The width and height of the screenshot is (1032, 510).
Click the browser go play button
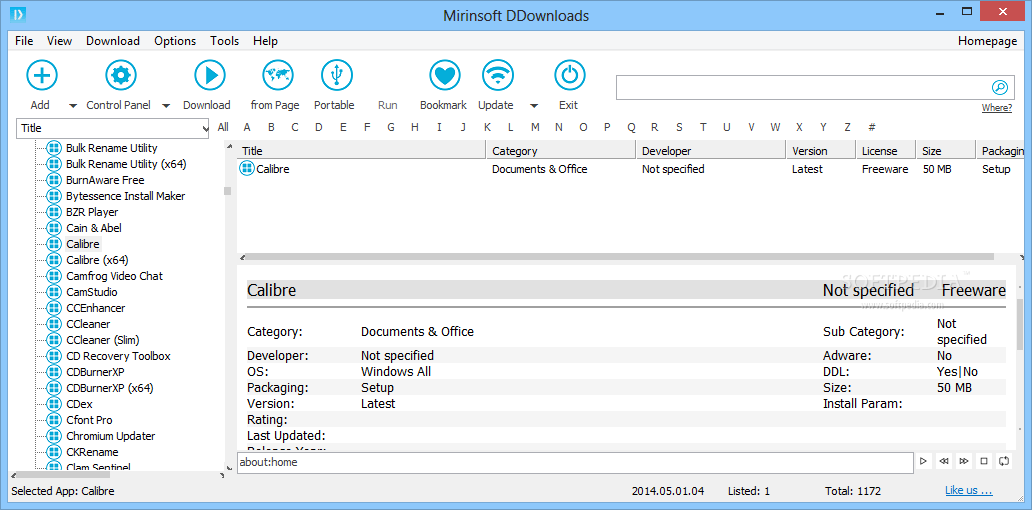[923, 461]
